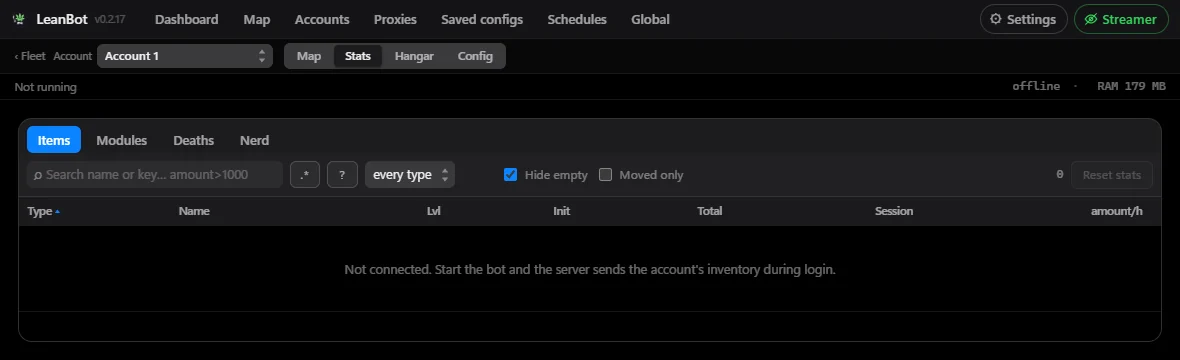
Task: Select the Stats view tab
Action: pos(357,56)
